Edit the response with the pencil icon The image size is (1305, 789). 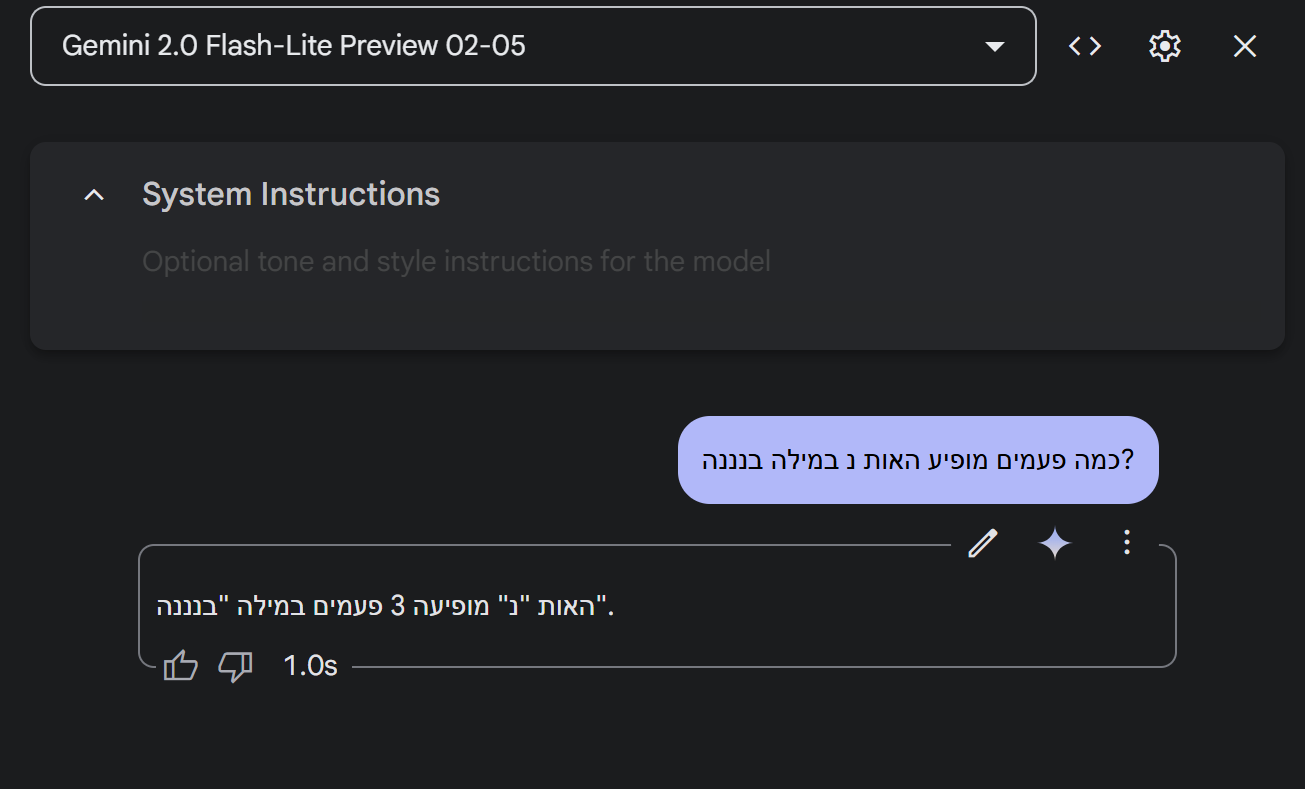point(983,543)
